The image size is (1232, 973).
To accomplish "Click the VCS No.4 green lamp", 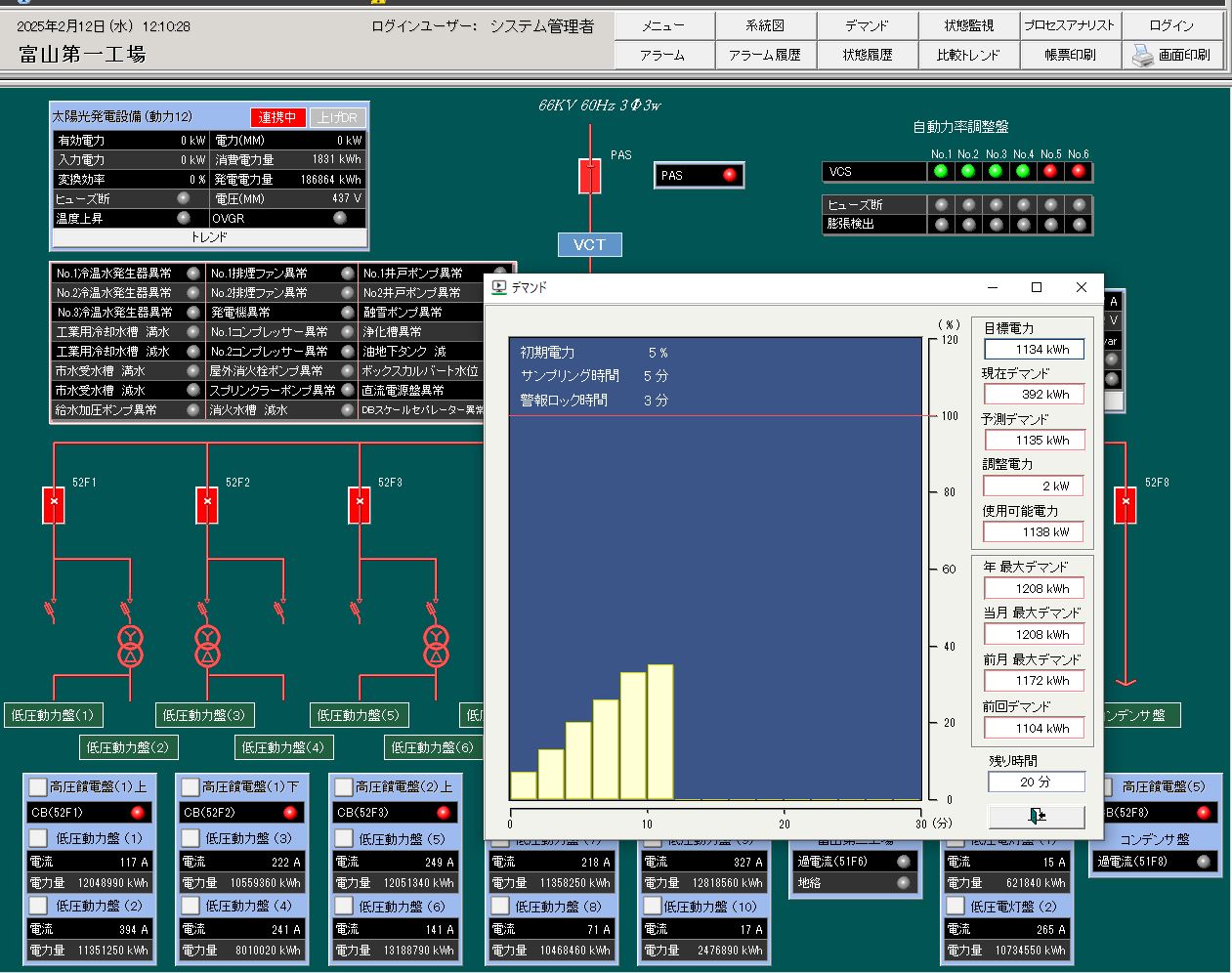I will click(1023, 172).
